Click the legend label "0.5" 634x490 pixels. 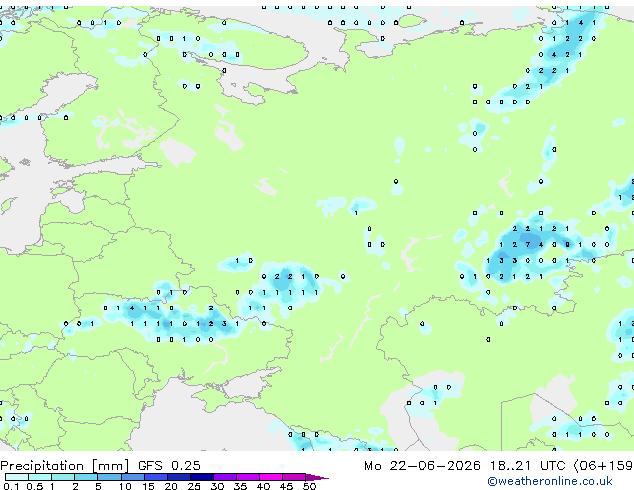coord(34,486)
